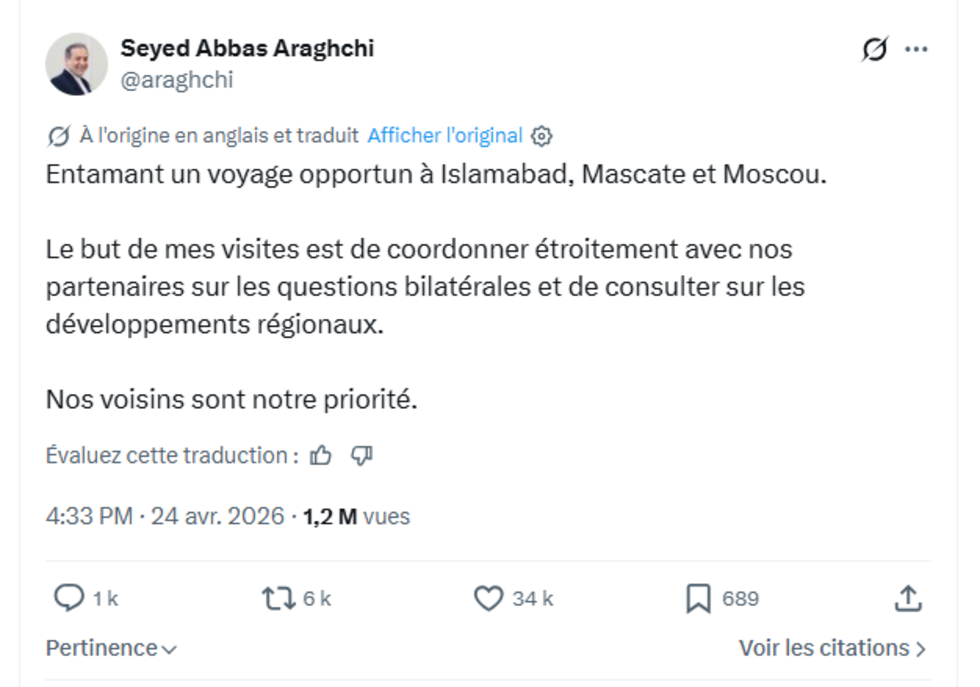Expand 'Voir les citations' to see quotes

828,648
